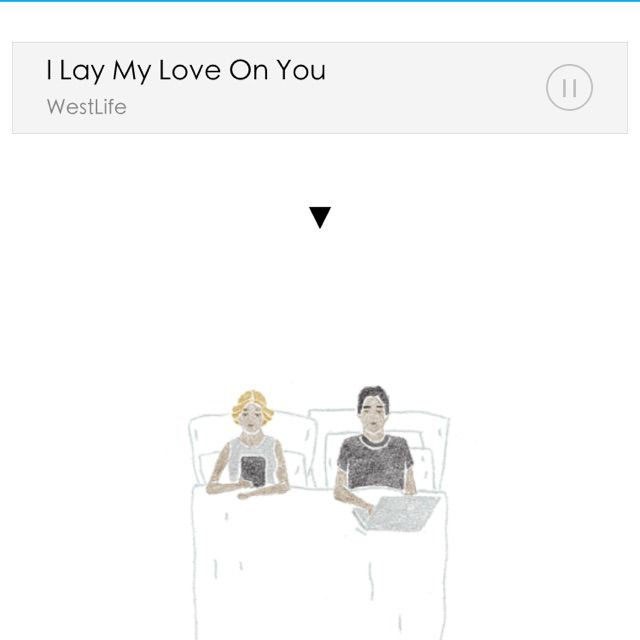Click the blue progress line at top

[x=320, y=1]
